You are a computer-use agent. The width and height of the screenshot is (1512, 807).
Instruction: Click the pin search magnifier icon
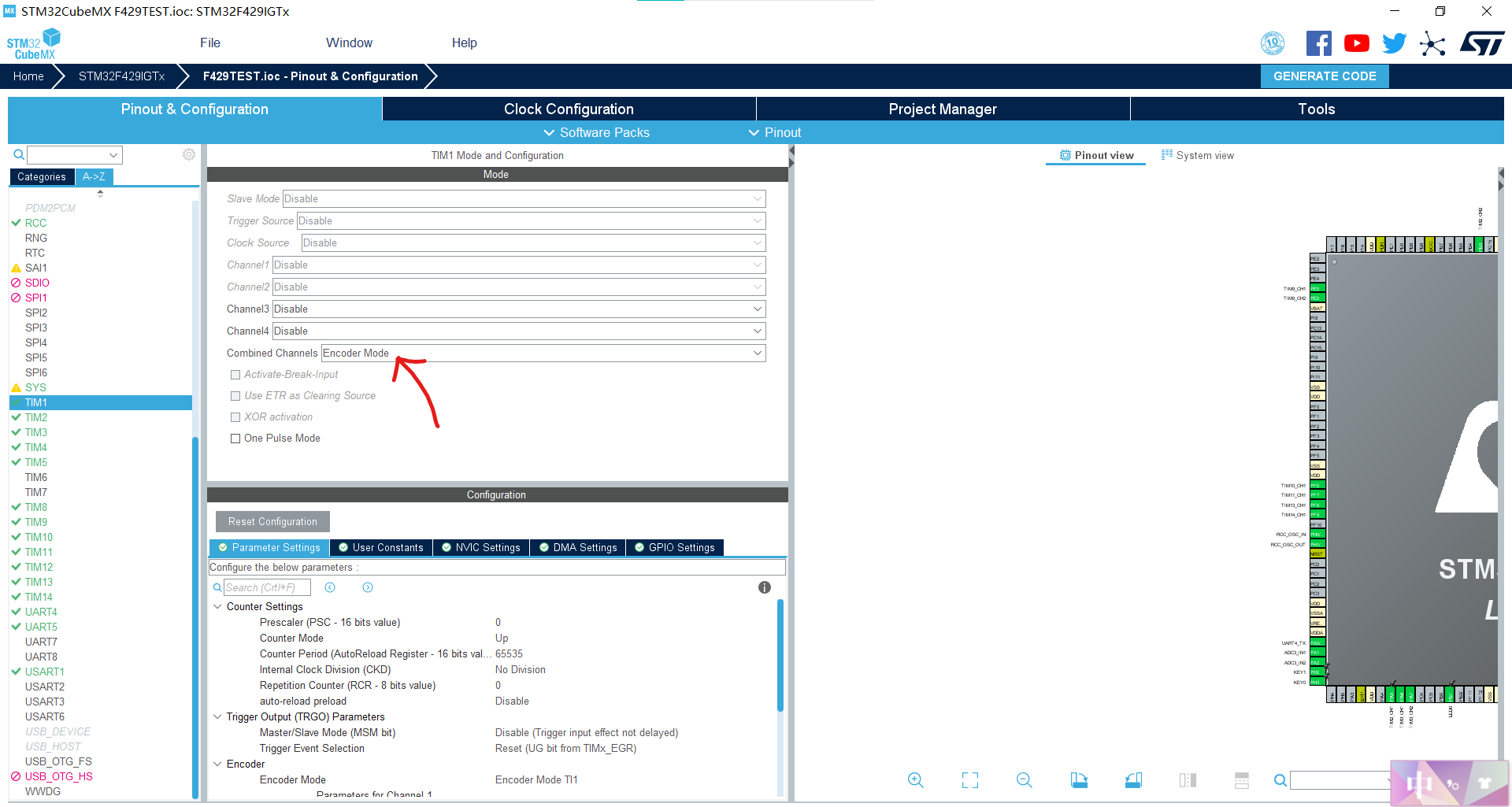[x=1280, y=780]
